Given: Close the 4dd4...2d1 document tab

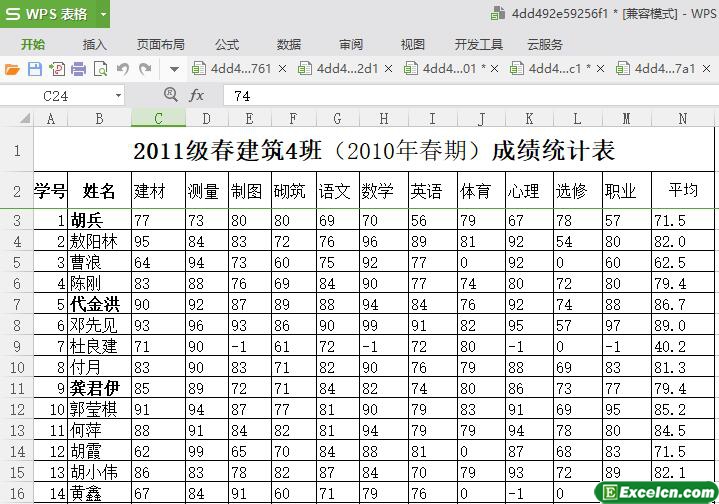Looking at the screenshot, I should (x=388, y=69).
